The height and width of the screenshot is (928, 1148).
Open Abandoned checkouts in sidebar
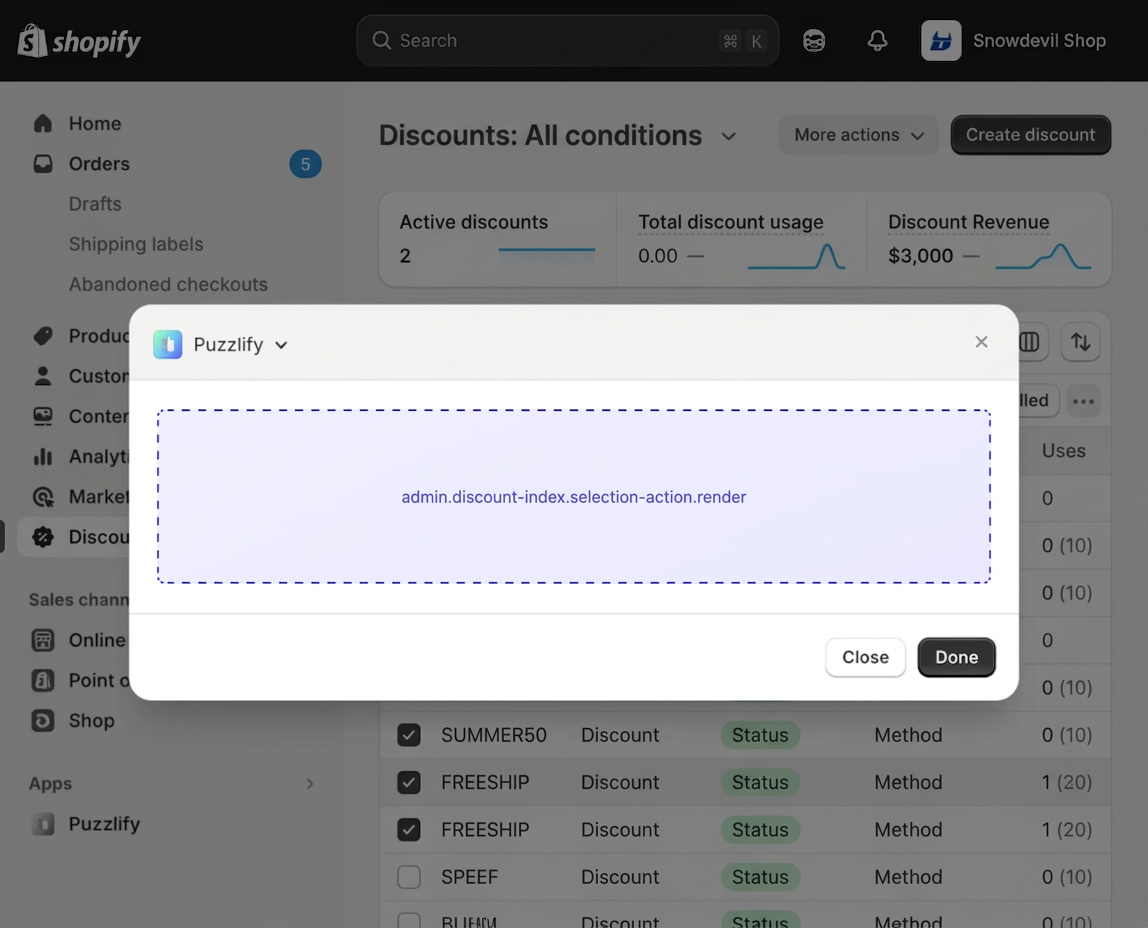point(168,284)
